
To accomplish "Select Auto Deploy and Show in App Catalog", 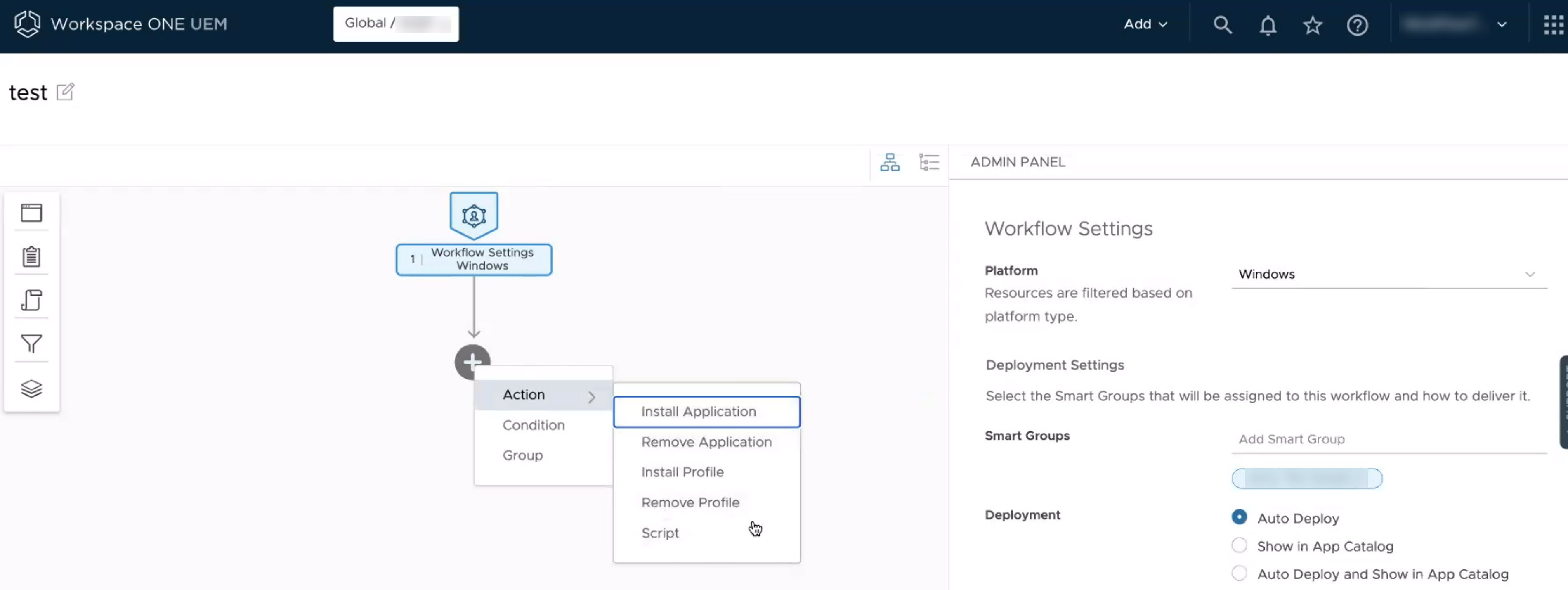I will point(1239,573).
